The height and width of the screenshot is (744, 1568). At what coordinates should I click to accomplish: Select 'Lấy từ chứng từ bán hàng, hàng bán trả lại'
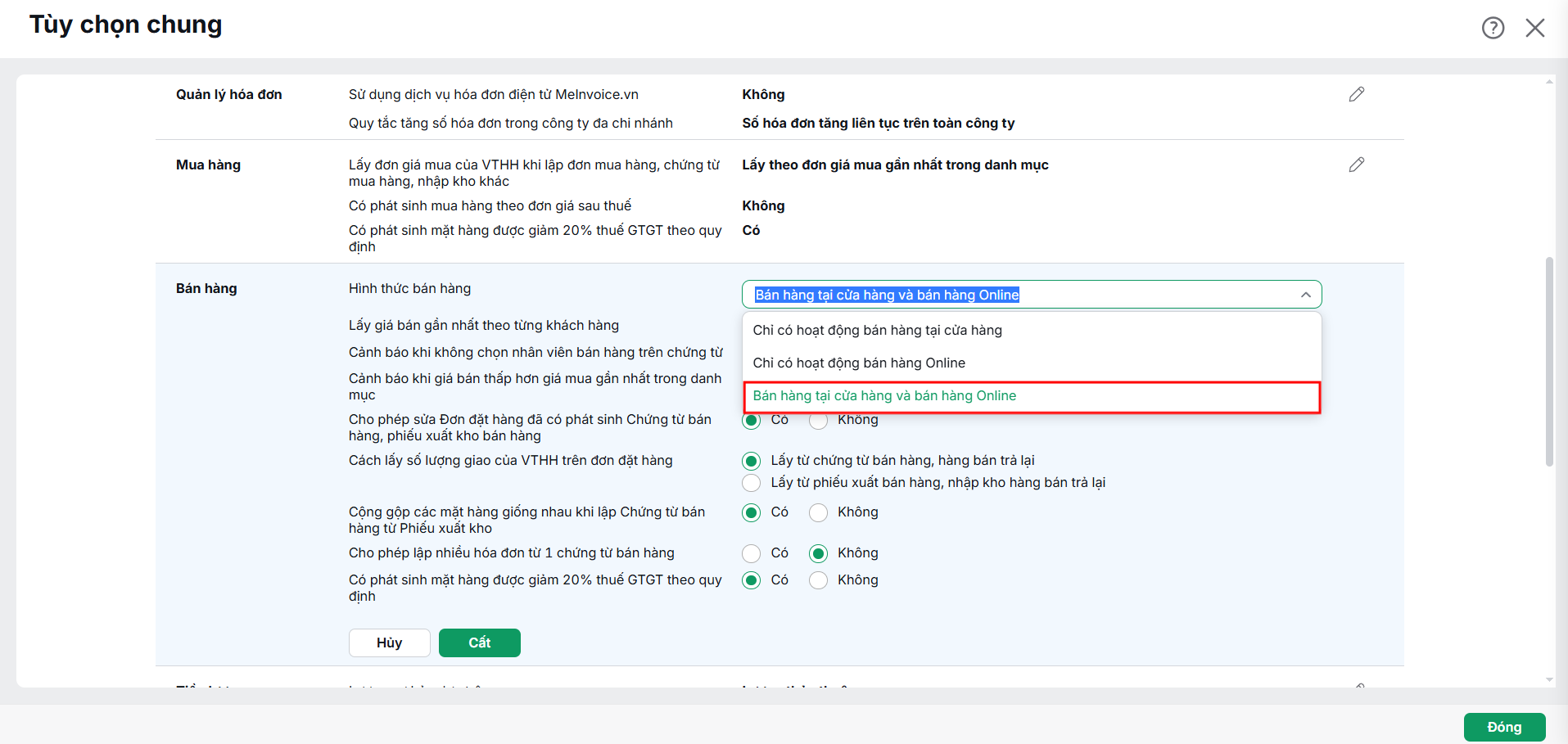(x=752, y=461)
